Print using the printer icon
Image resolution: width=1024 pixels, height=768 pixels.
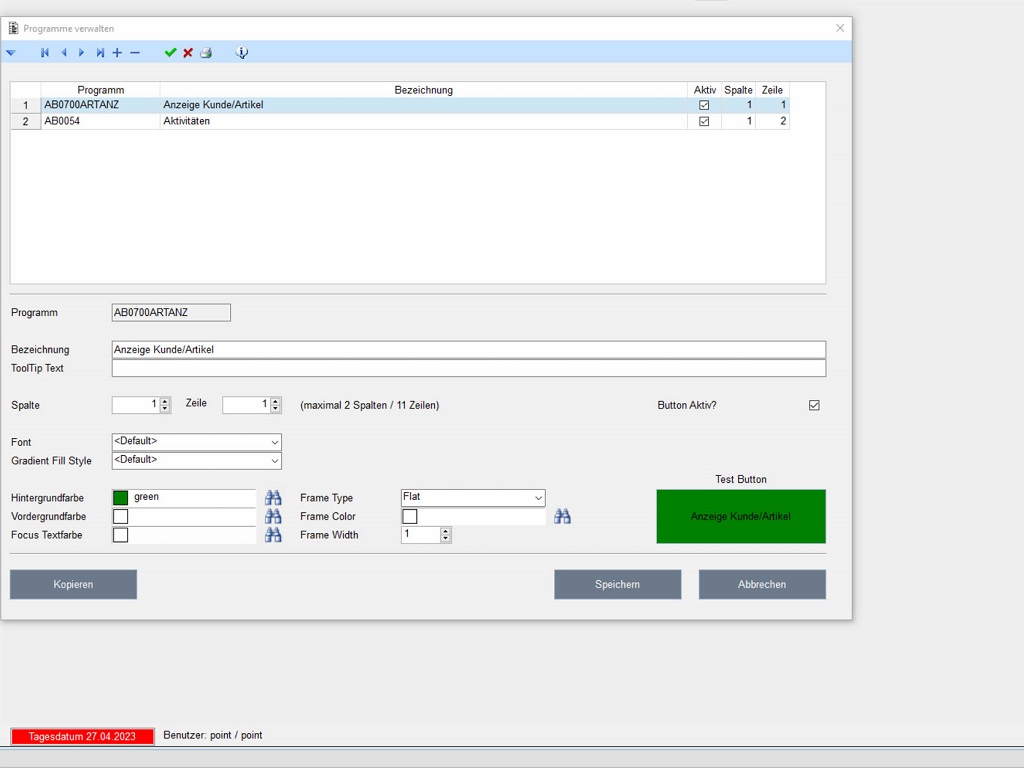click(x=206, y=52)
